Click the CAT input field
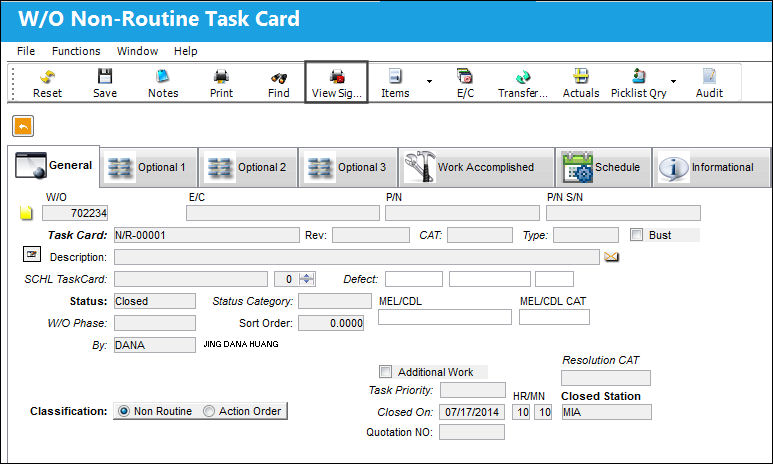773x464 pixels. [x=480, y=235]
